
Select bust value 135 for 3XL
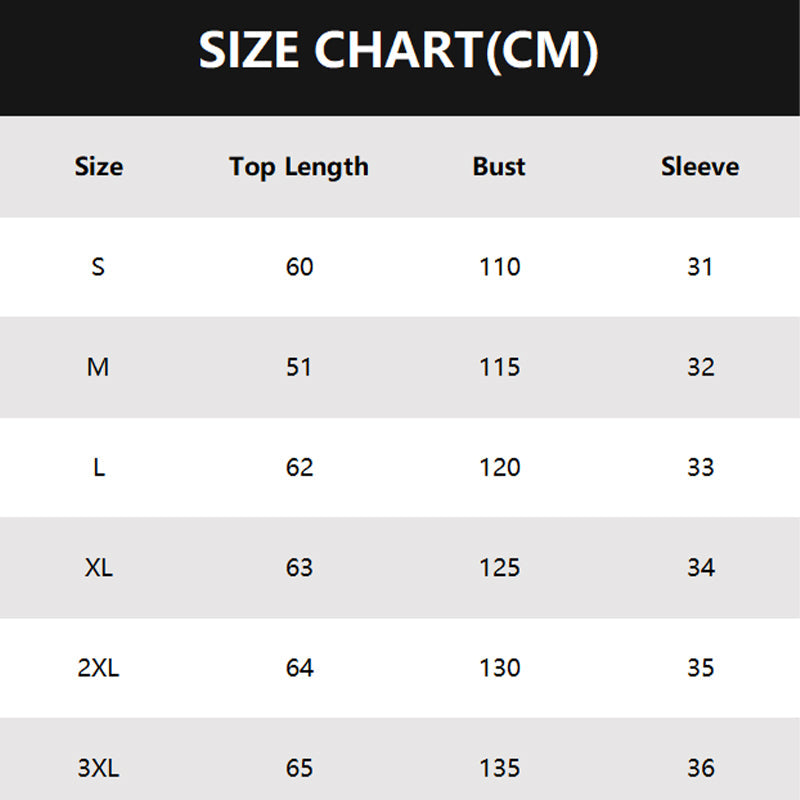(x=499, y=768)
